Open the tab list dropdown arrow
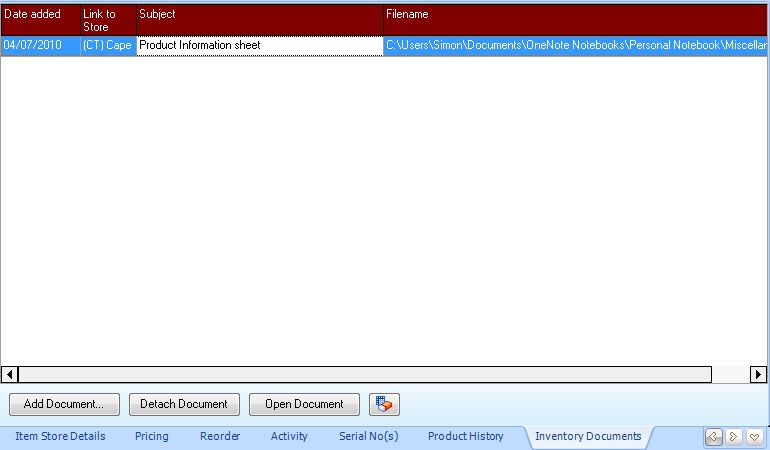Viewport: 770px width, 450px height. 755,436
